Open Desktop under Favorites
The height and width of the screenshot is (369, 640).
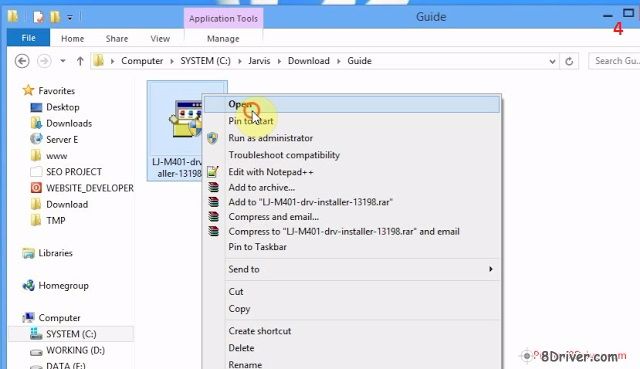(x=62, y=107)
